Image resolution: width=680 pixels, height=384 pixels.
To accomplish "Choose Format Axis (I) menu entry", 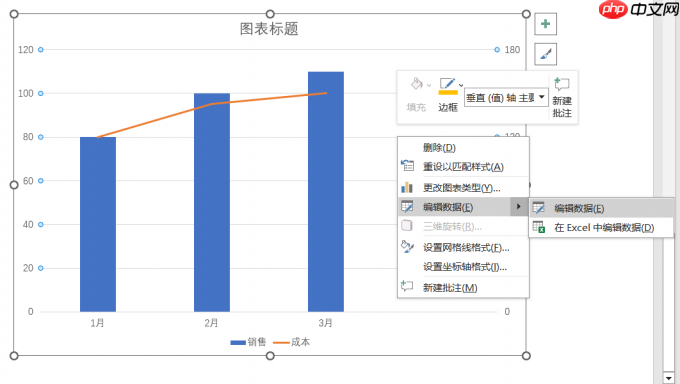I will tap(464, 267).
